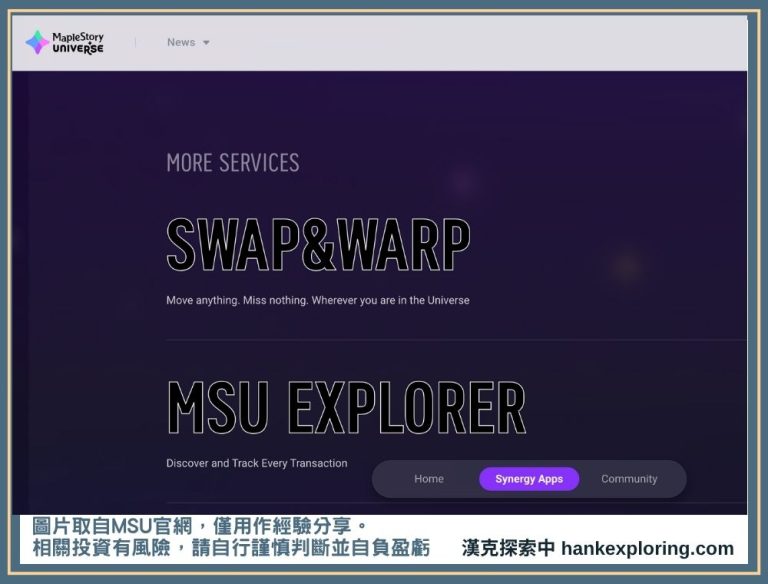The width and height of the screenshot is (768, 584).
Task: Click the MORE SERVICES section title
Action: pos(232,163)
